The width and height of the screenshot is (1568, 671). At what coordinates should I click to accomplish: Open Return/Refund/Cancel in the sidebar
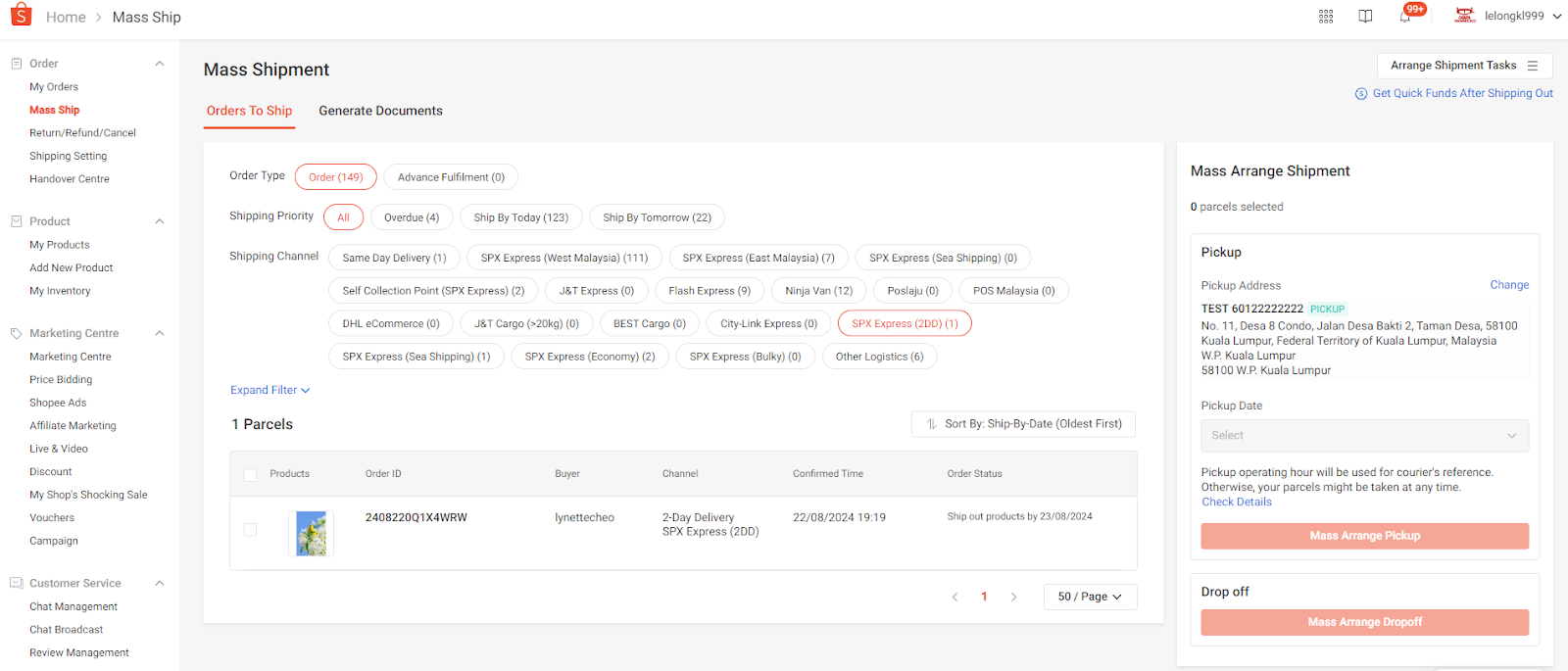pos(82,133)
